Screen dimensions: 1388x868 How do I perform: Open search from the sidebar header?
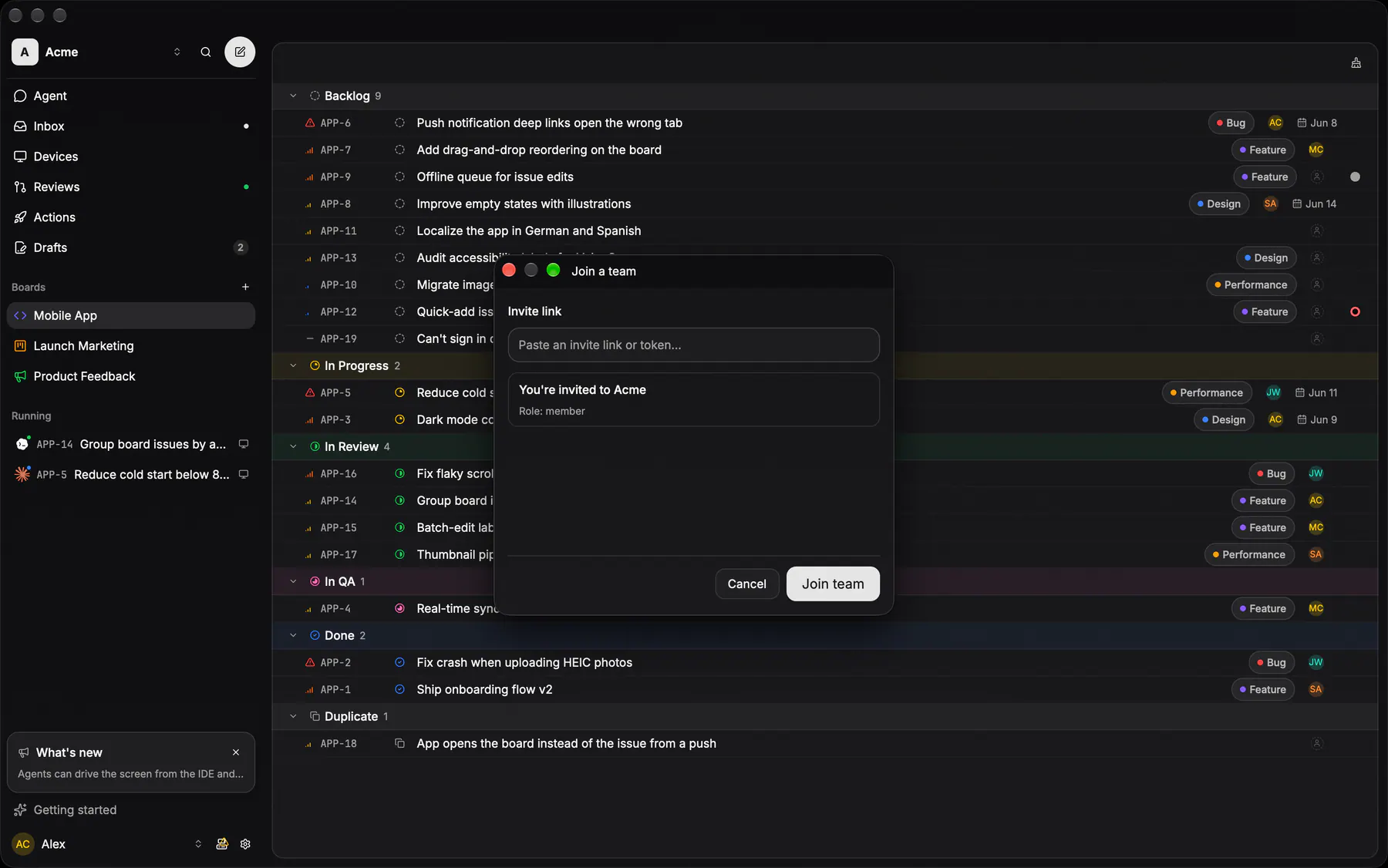click(x=206, y=52)
